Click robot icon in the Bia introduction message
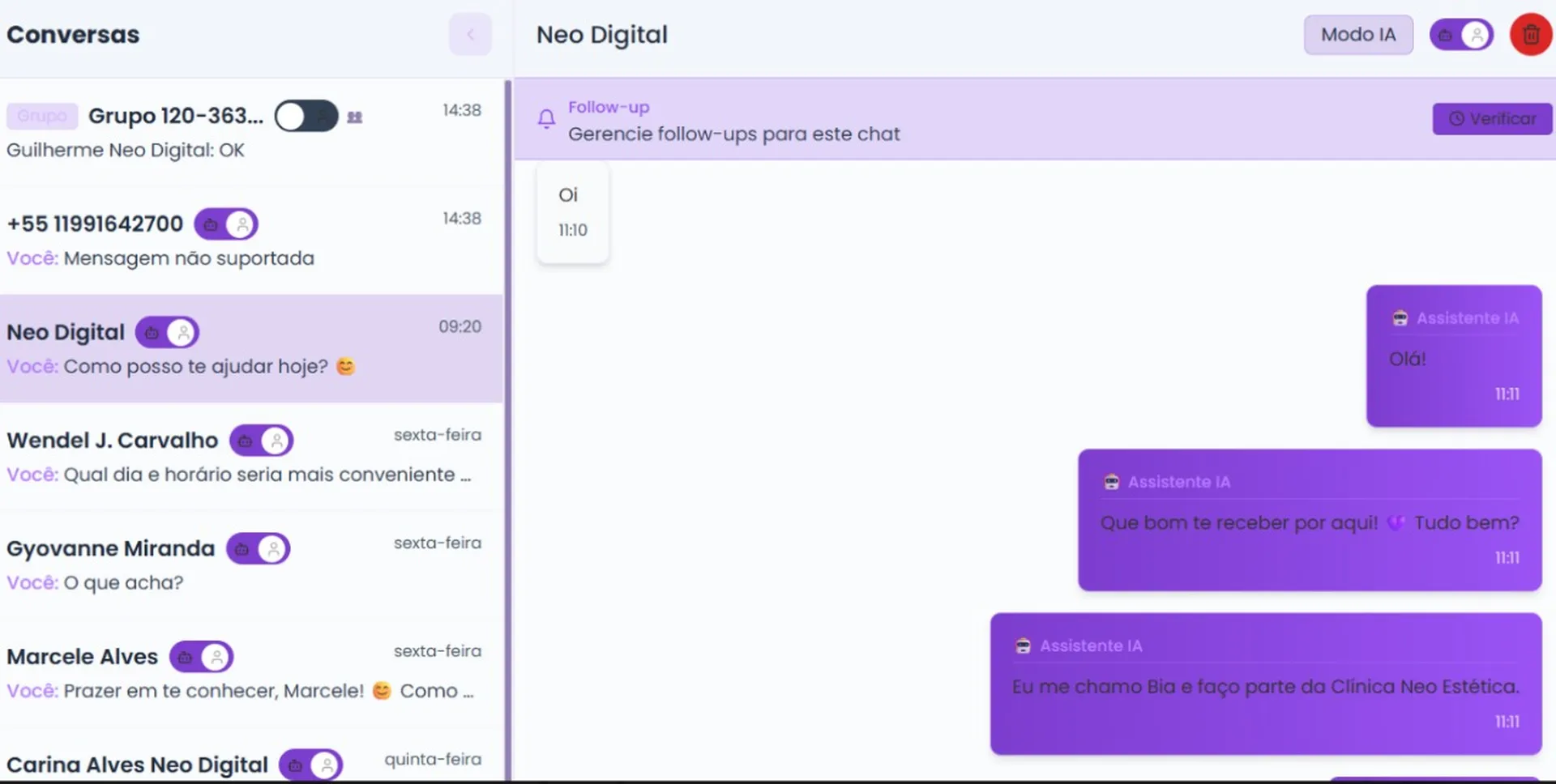Screen dimensions: 1556x784 click(x=1023, y=646)
